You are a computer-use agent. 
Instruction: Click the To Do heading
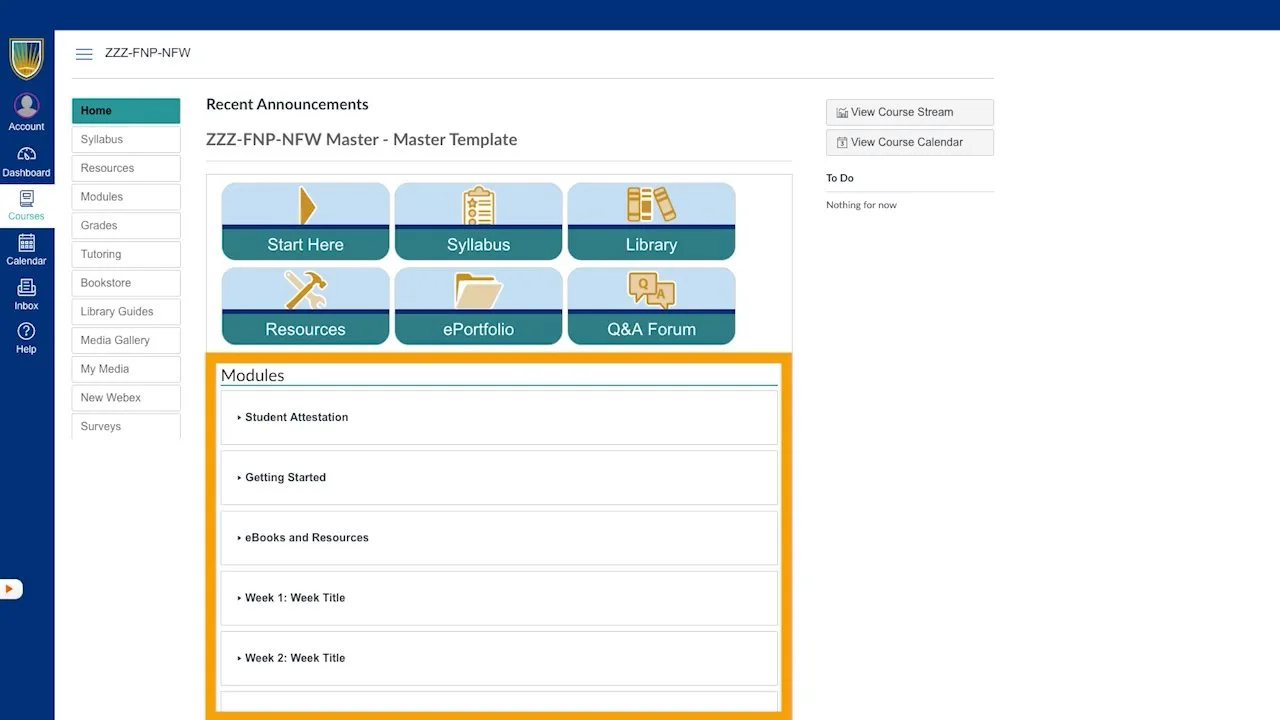point(840,178)
